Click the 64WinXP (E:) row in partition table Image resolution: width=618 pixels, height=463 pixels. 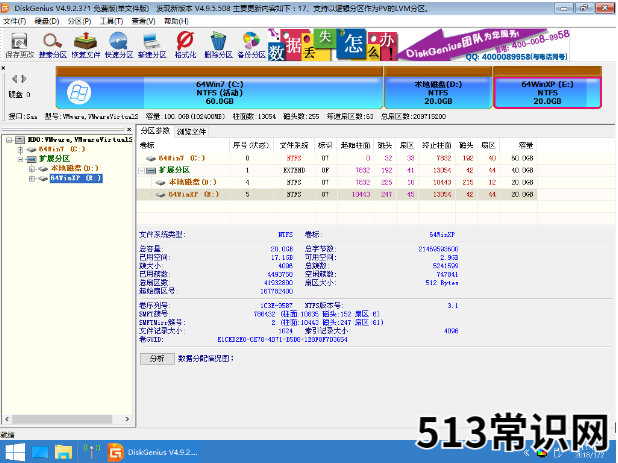337,195
